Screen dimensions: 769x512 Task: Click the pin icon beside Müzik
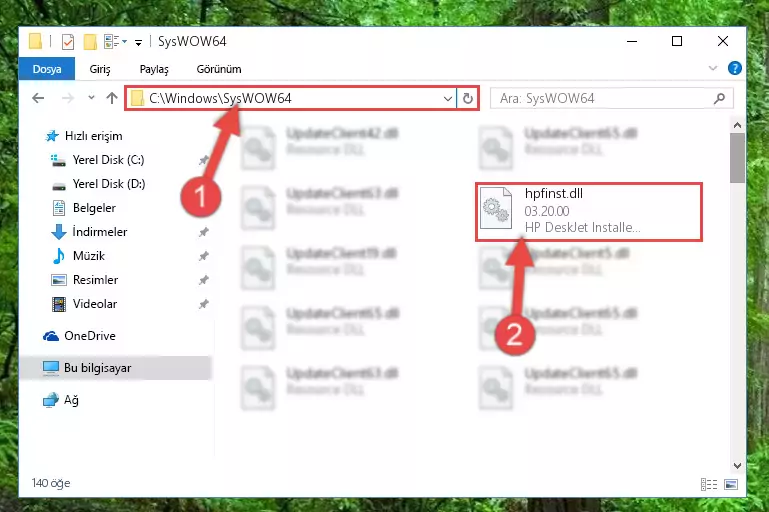click(204, 256)
